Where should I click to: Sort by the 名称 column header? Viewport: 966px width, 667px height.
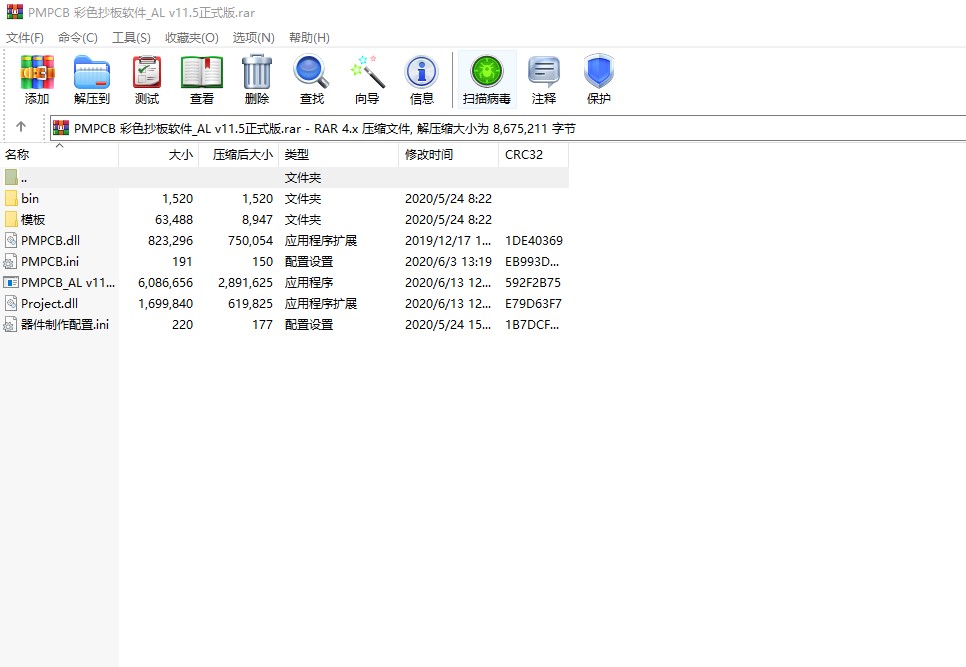[x=59, y=155]
